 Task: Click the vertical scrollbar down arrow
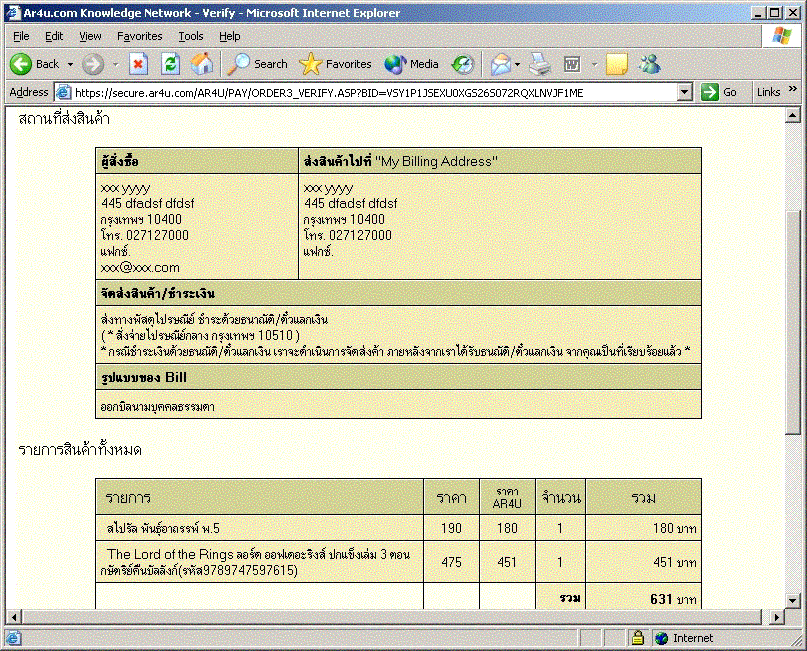coord(793,599)
